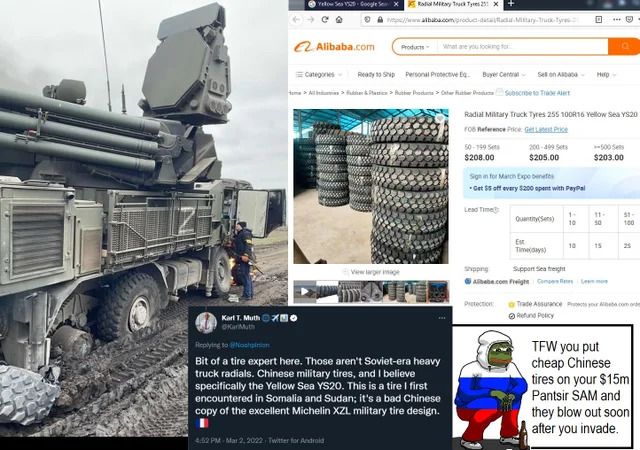Screen dimensions: 640x450
Task: Open the browser page actions ellipsis
Action: point(617,19)
